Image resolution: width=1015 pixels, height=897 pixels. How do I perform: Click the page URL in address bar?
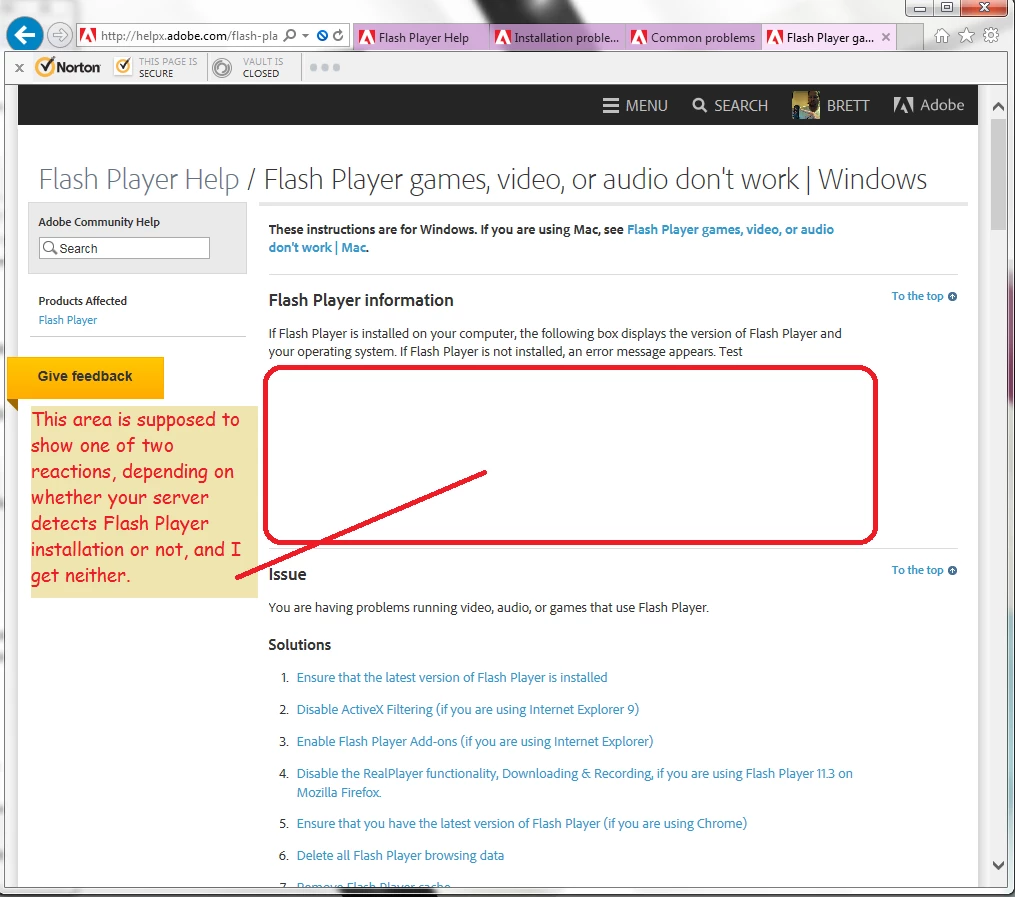click(x=189, y=36)
